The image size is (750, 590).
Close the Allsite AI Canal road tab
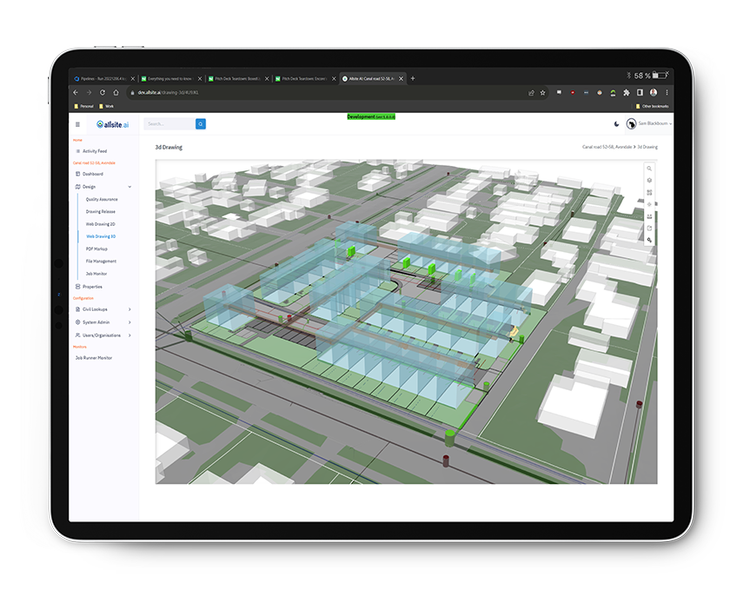pyautogui.click(x=401, y=78)
